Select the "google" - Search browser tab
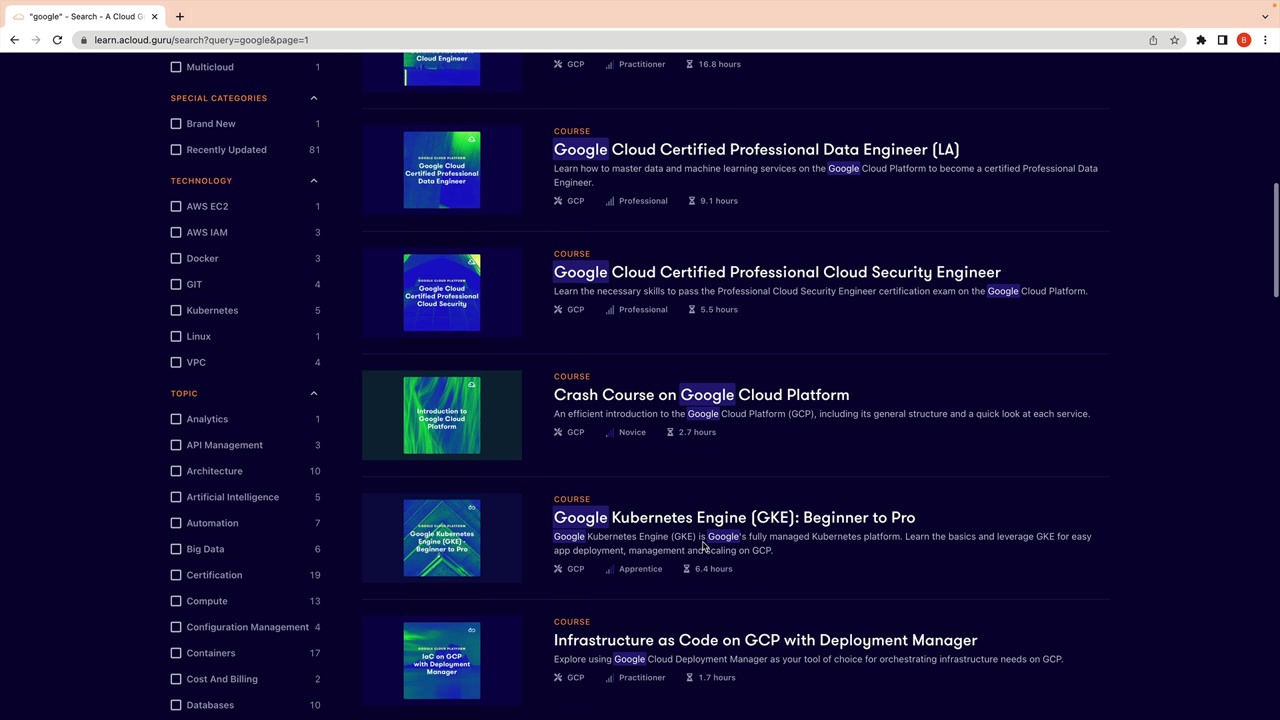 click(x=86, y=16)
